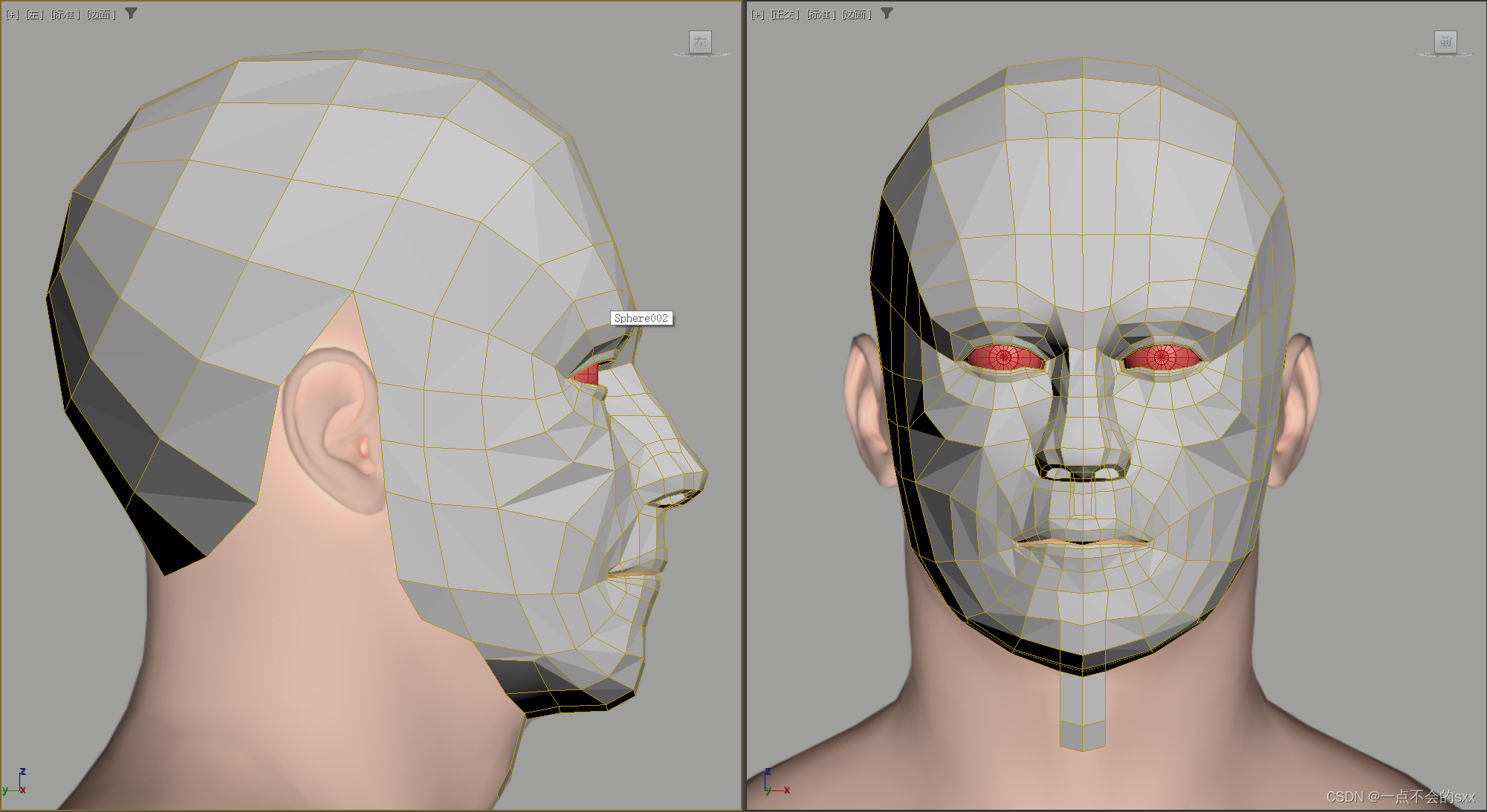Open the [左] point-of-view menu
The width and height of the screenshot is (1487, 812).
point(35,14)
